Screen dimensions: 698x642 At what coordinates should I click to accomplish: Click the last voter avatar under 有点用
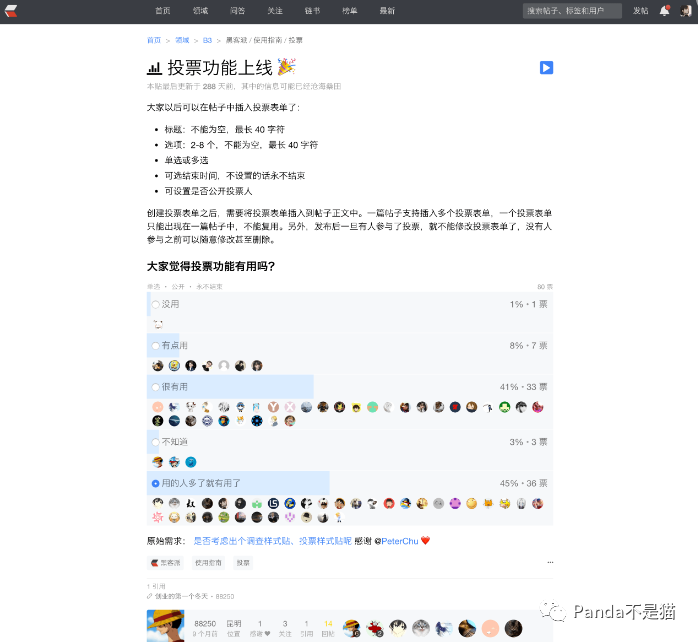click(257, 366)
